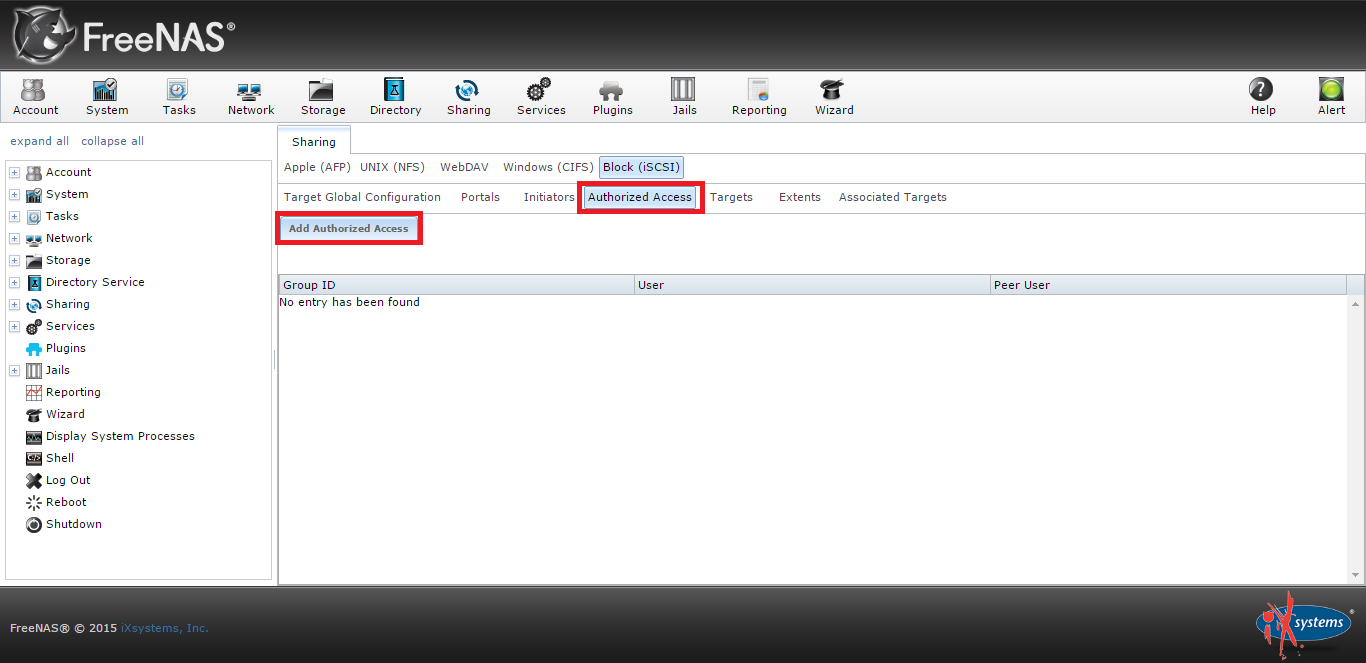The width and height of the screenshot is (1366, 663).
Task: Select Jails in the sidebar tree
Action: click(58, 370)
